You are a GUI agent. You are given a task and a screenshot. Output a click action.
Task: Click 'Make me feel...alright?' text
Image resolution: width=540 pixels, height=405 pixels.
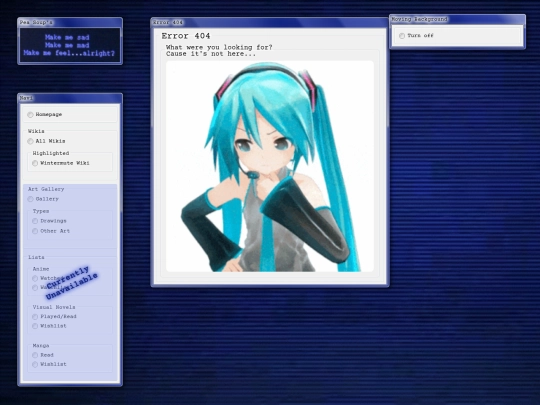(69, 53)
